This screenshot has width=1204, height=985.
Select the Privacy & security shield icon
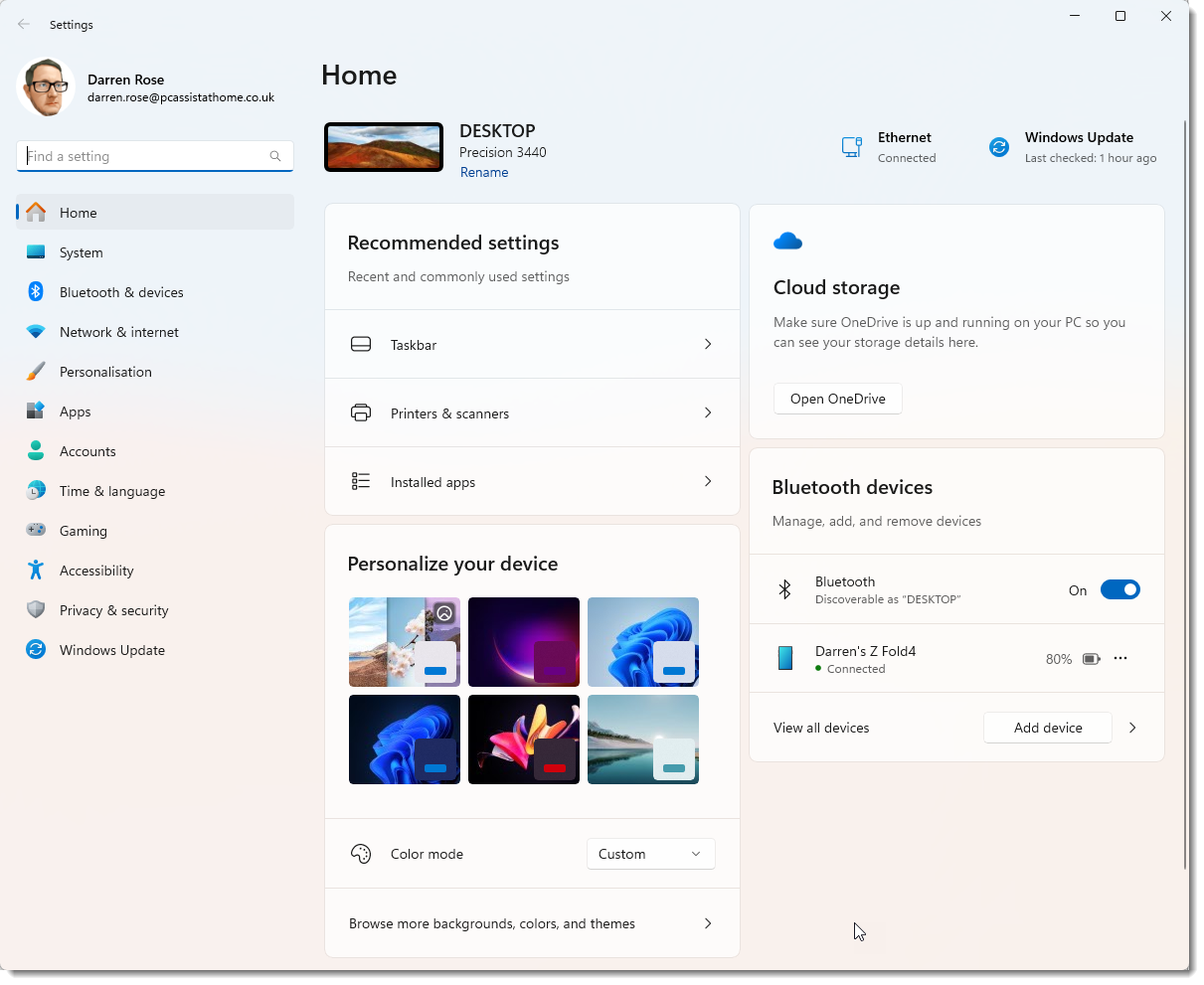(36, 609)
